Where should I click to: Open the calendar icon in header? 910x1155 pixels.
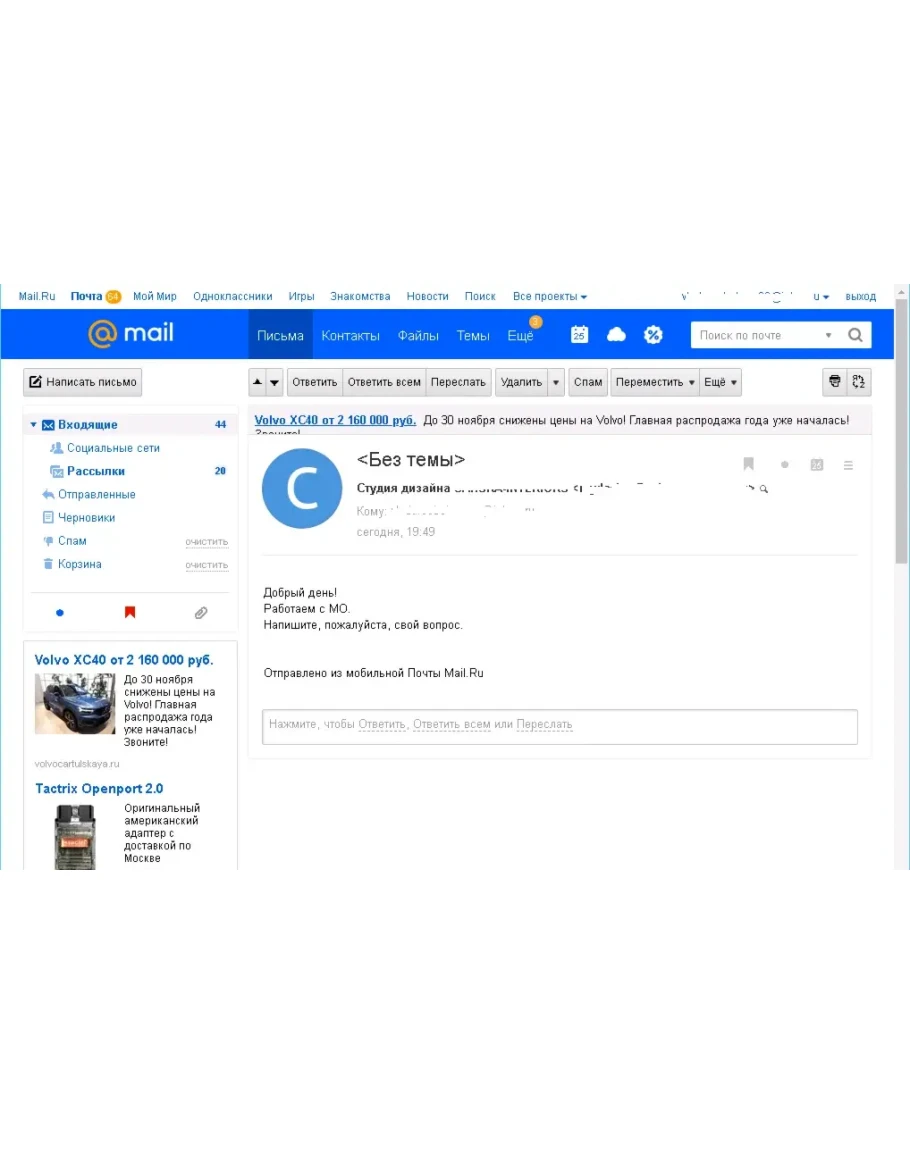579,335
